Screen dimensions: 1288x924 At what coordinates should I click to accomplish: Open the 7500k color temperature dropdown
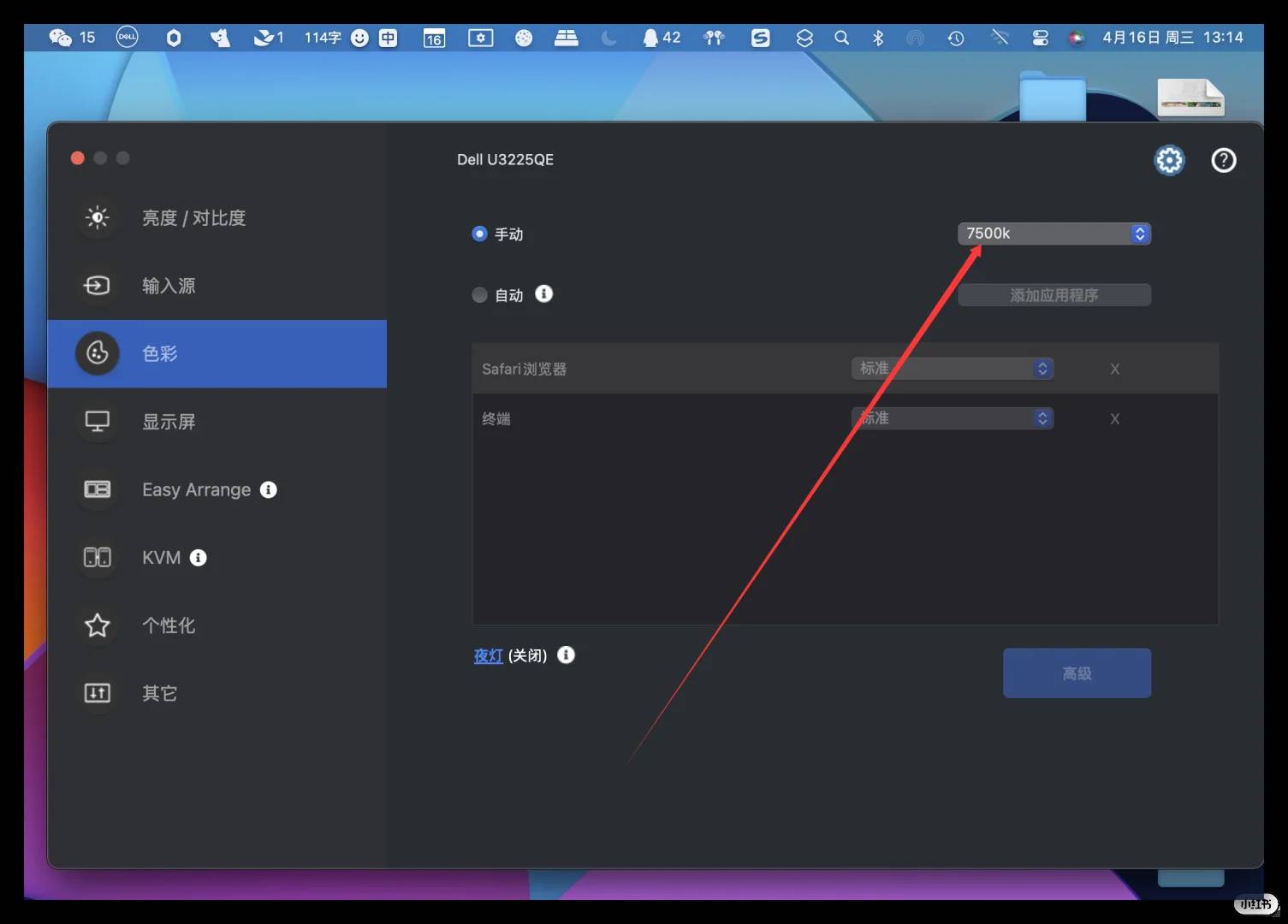point(1054,234)
